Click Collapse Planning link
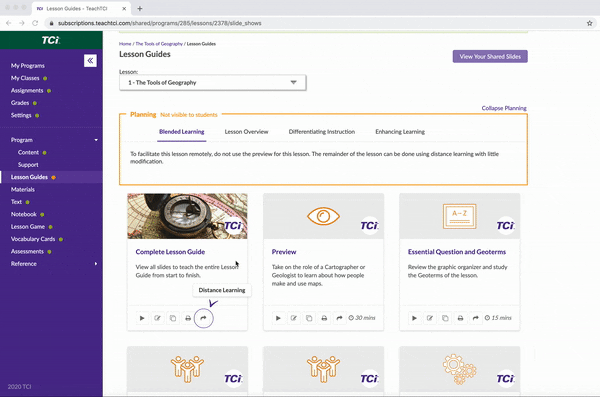 pos(504,108)
